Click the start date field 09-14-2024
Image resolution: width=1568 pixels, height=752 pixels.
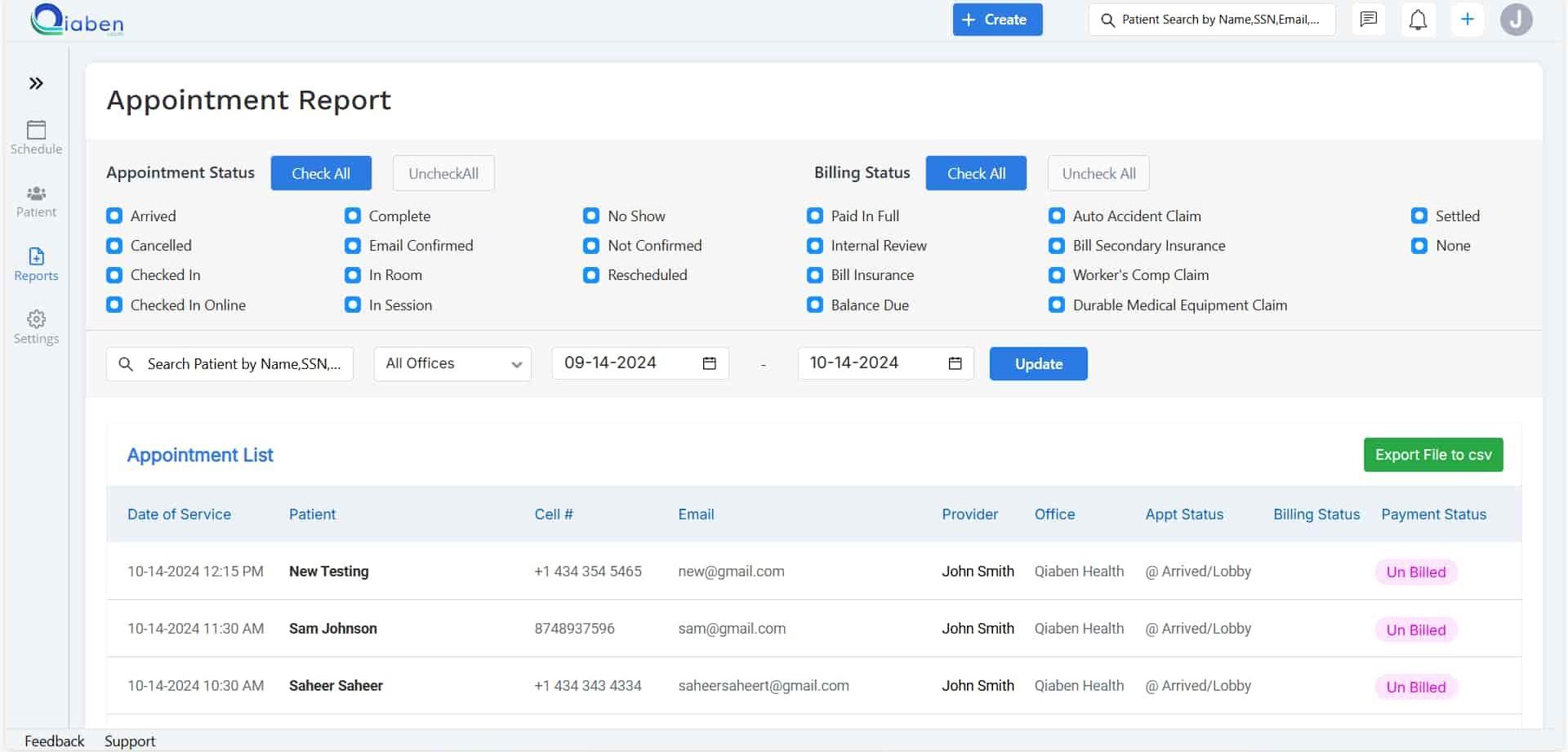pyautogui.click(x=640, y=363)
